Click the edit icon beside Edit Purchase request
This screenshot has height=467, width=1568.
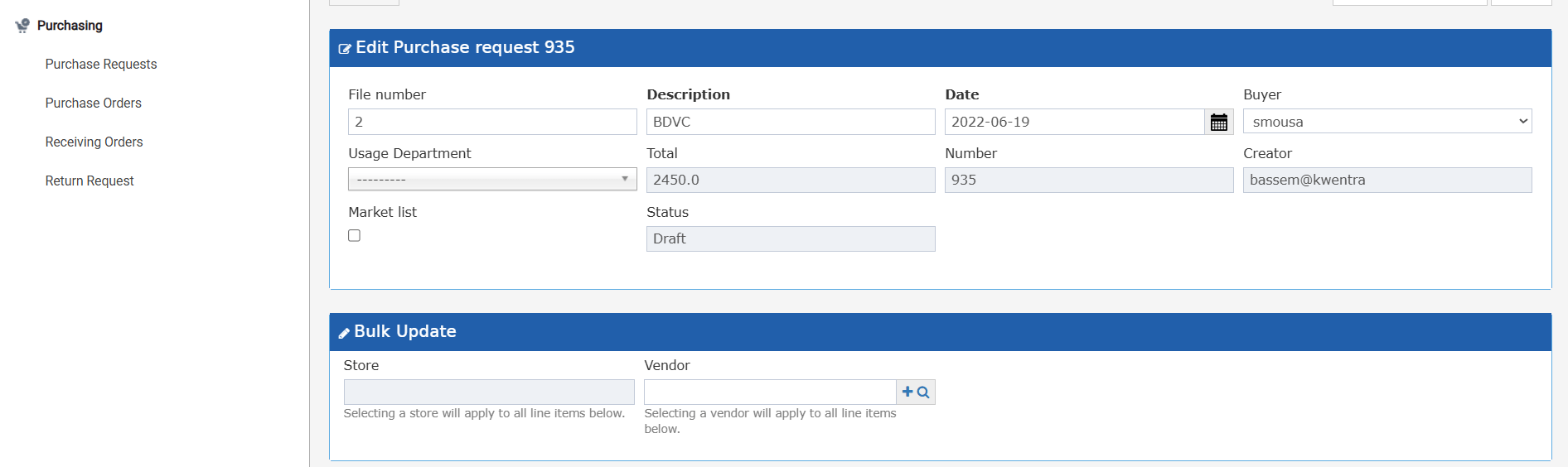(345, 49)
